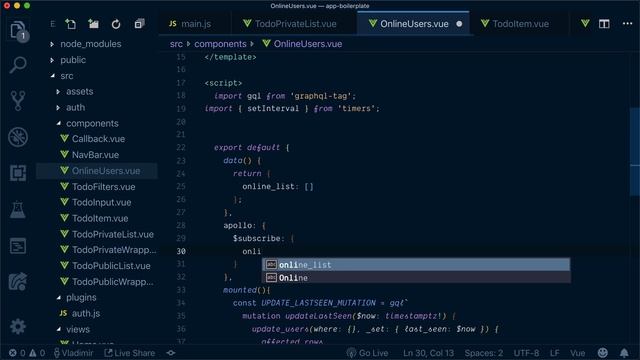Select Online autocomplete suggestion
The image size is (640, 360).
point(416,278)
